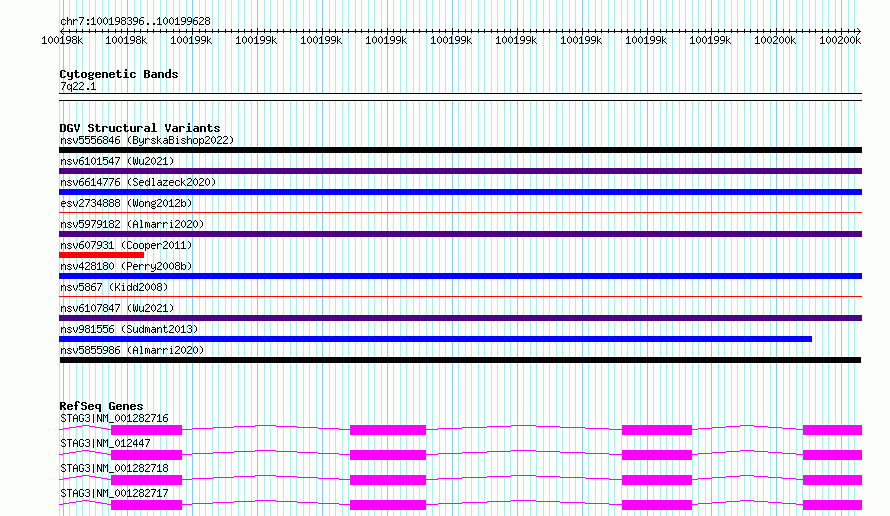
Task: Open the nsv5979182 (Almarri2020) label
Action: (x=132, y=224)
